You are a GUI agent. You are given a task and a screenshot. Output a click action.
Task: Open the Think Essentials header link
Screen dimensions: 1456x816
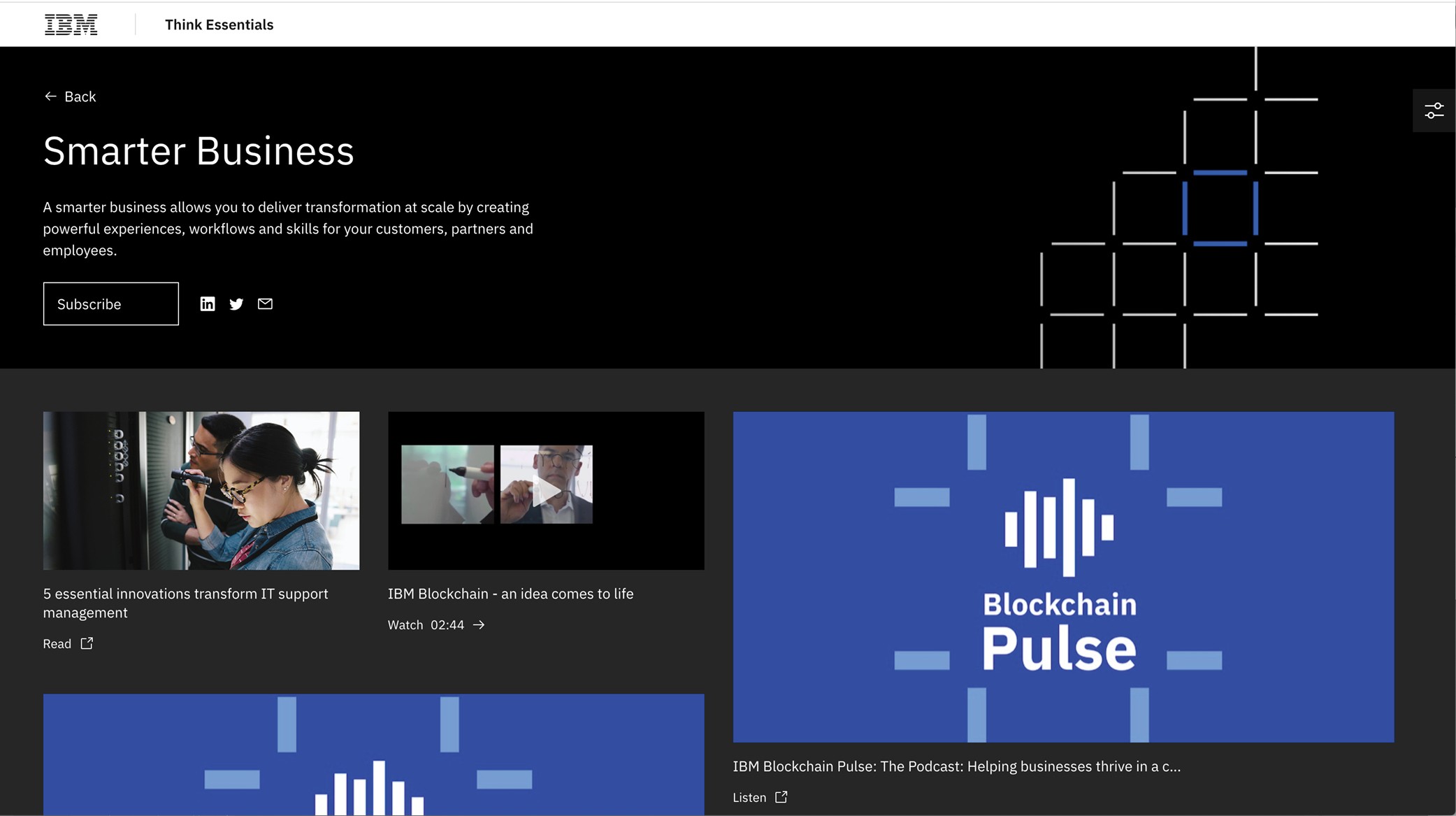tap(219, 24)
